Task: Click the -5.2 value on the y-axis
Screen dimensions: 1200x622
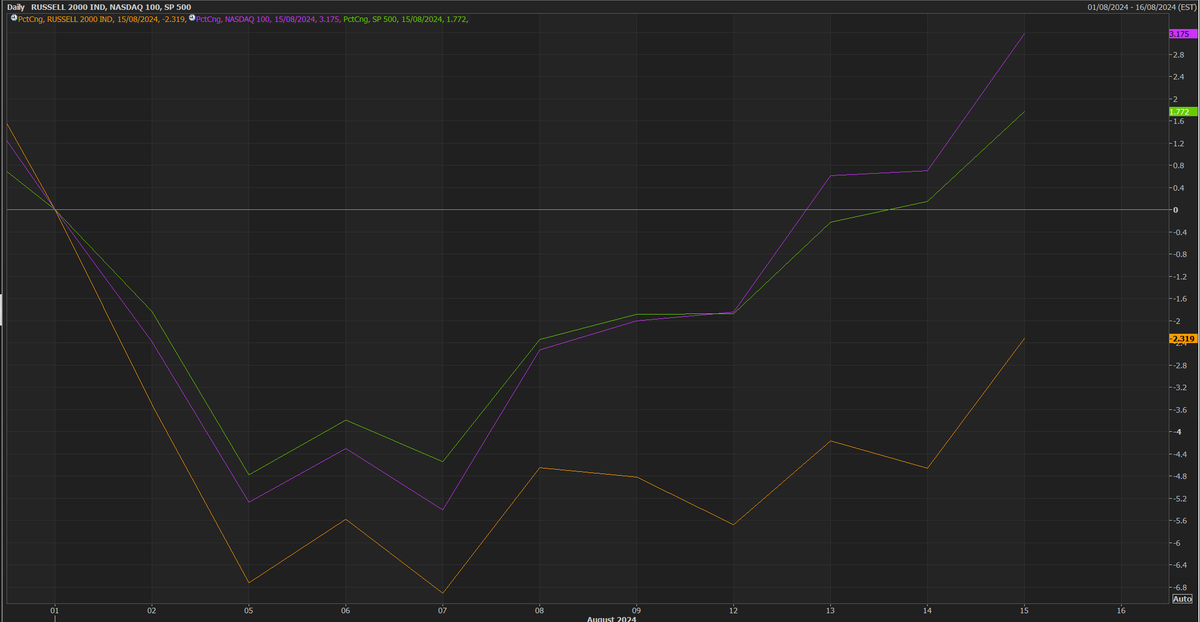Action: [x=1179, y=498]
